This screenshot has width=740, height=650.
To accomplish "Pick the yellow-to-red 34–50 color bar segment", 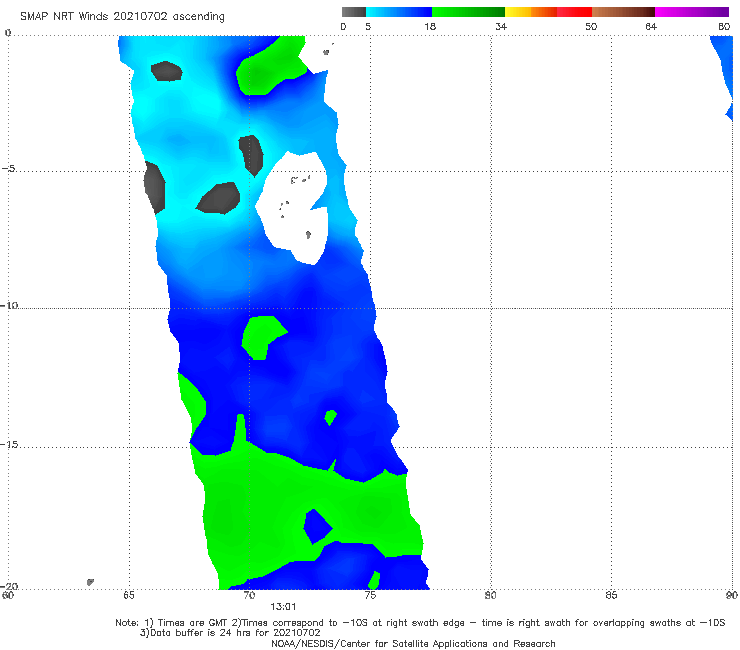I will point(548,12).
